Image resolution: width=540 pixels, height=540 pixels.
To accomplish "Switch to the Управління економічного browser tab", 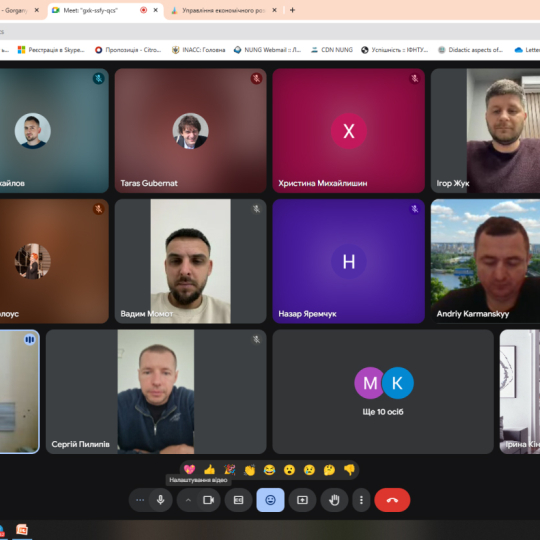I will (224, 10).
